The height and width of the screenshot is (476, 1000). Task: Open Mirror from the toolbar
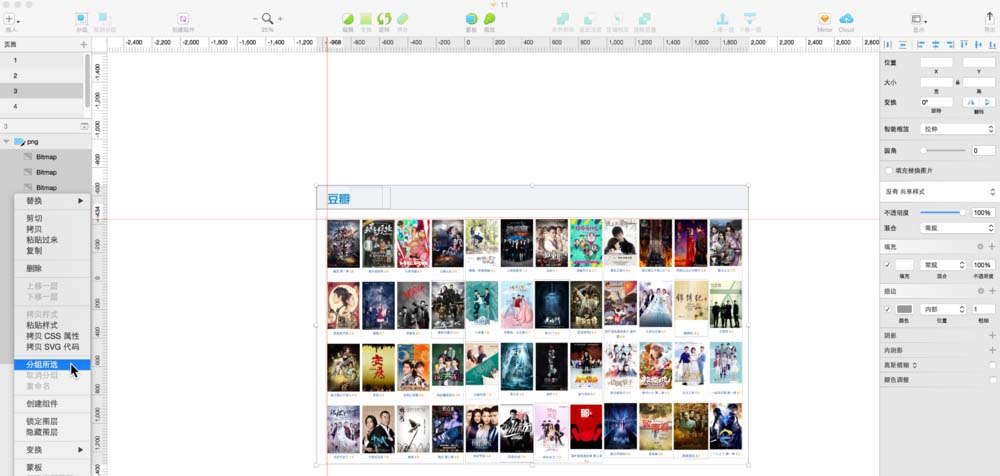click(x=825, y=19)
